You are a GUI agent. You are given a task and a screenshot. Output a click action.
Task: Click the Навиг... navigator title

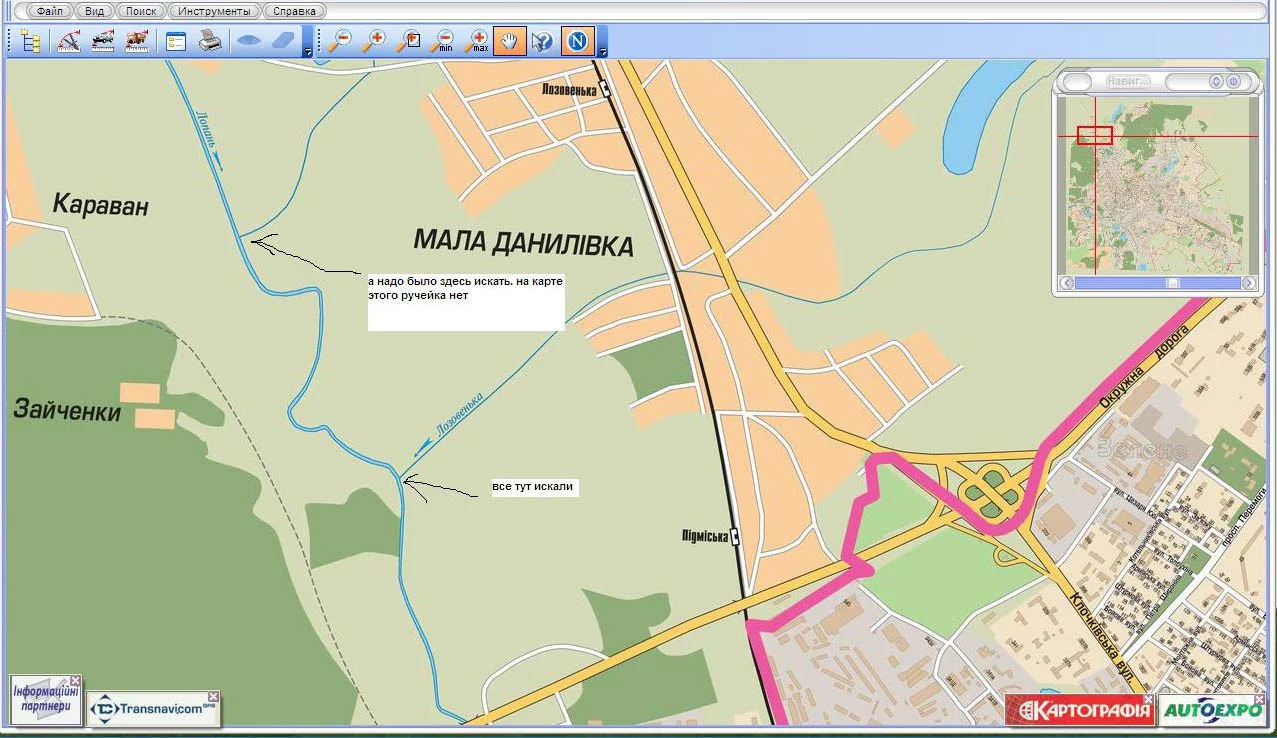tap(1129, 81)
